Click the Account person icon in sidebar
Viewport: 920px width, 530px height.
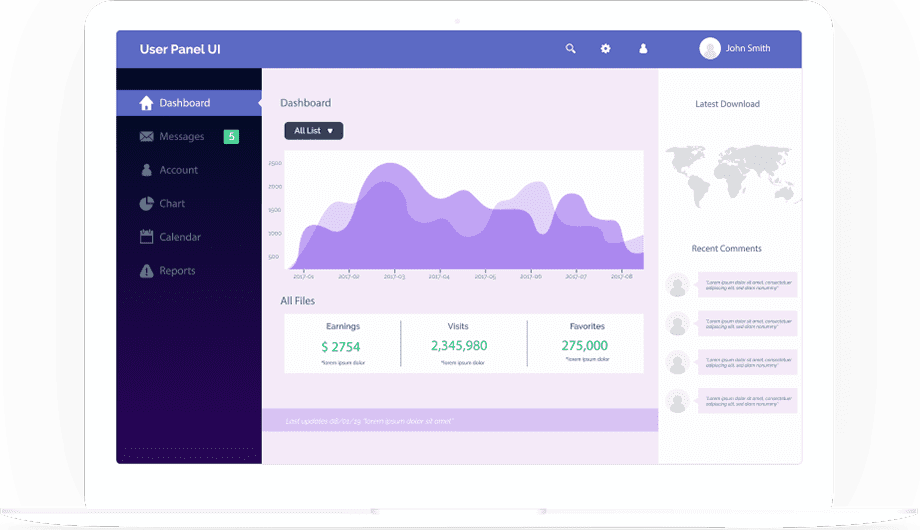(146, 170)
